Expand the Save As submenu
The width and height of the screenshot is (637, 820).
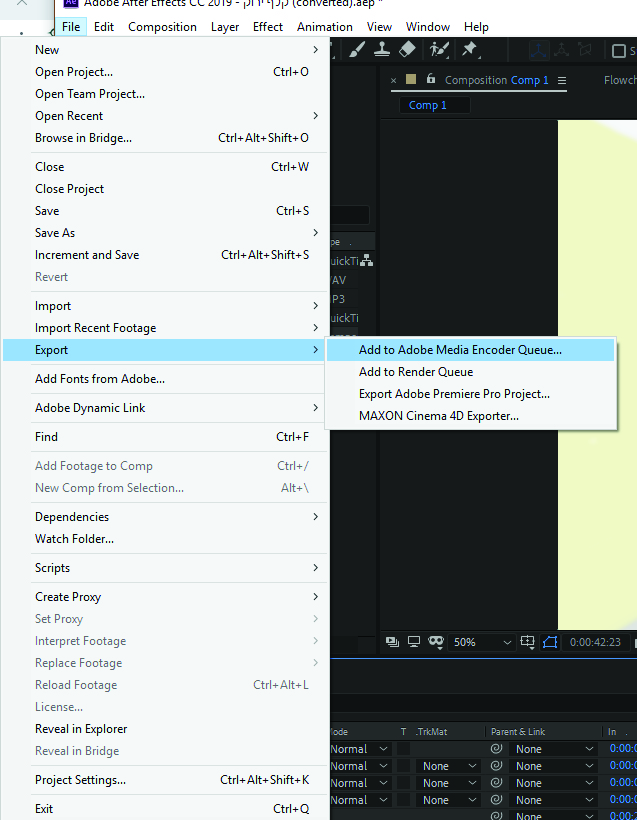pyautogui.click(x=165, y=233)
